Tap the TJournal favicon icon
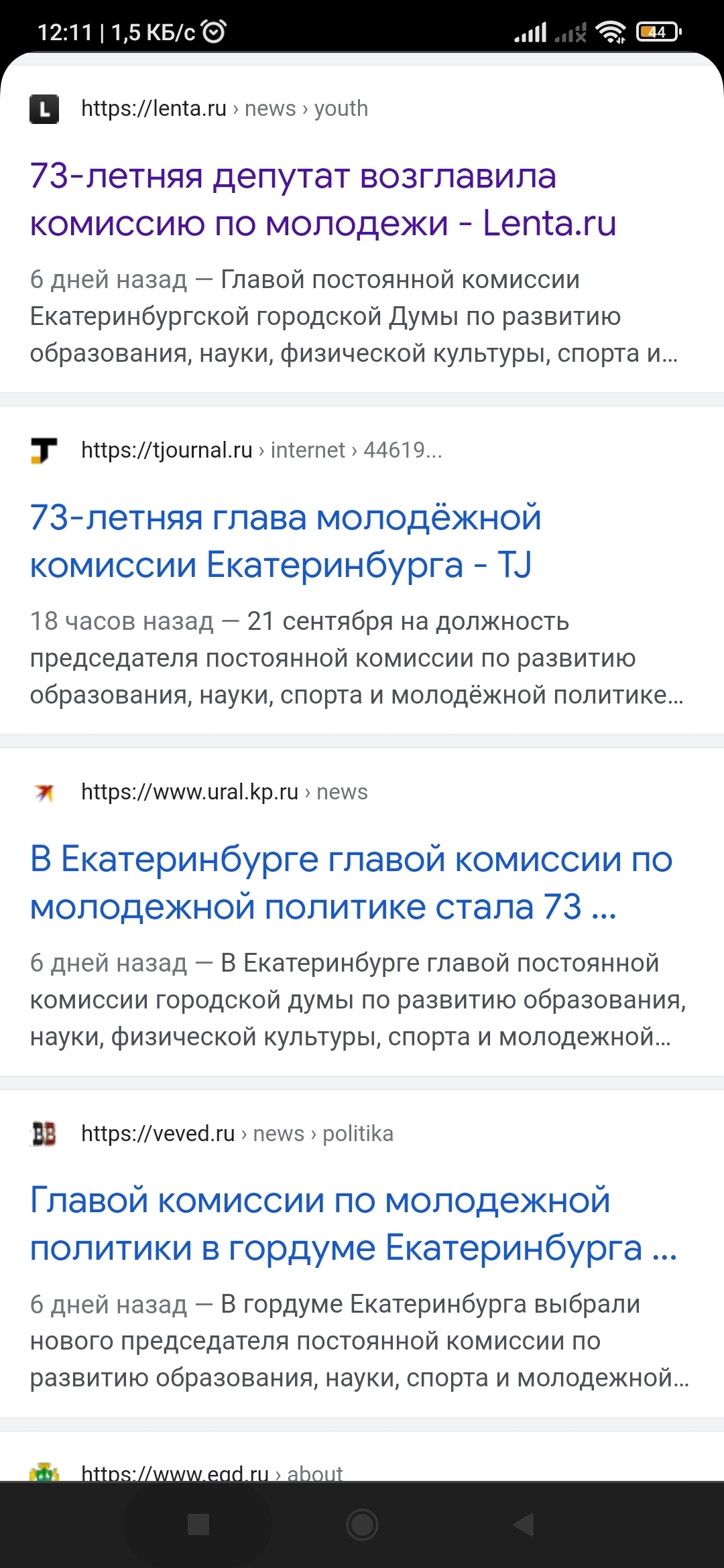 [44, 450]
